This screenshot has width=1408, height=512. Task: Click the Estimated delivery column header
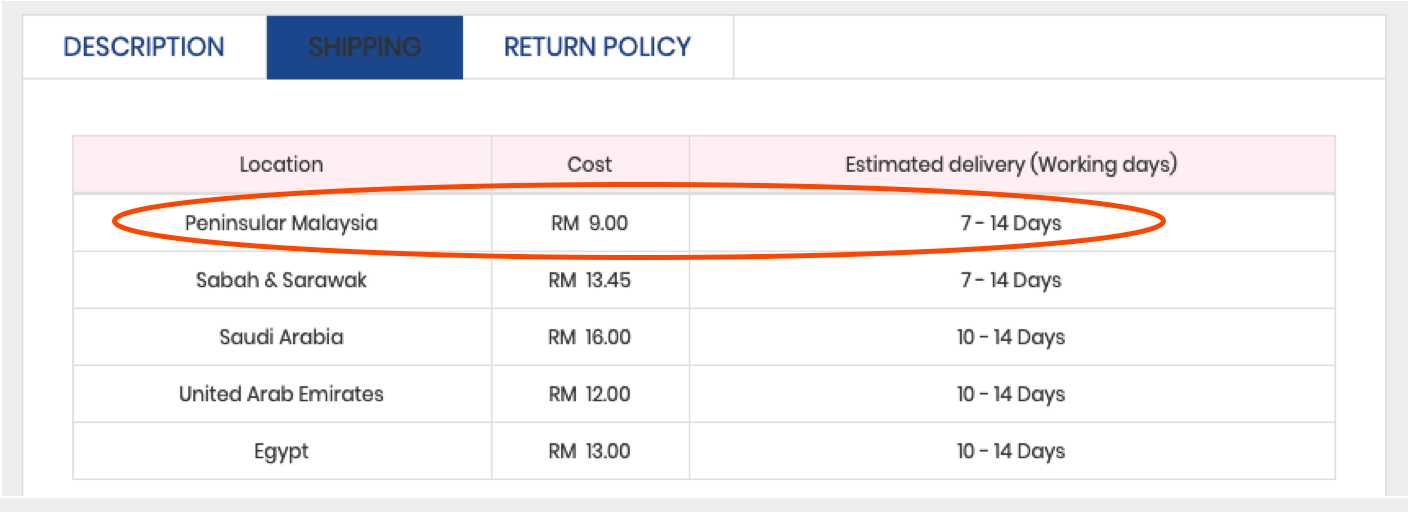point(1011,165)
